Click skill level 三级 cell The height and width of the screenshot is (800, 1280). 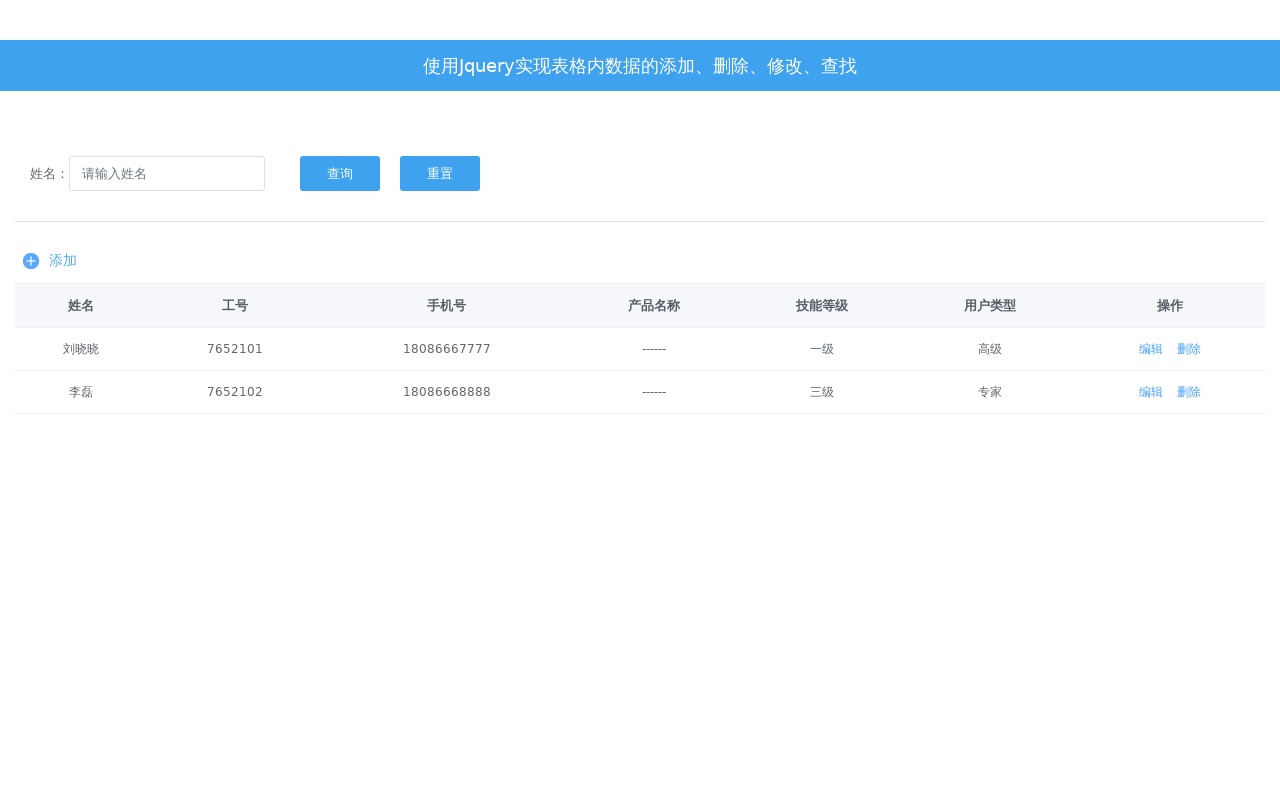tap(822, 392)
